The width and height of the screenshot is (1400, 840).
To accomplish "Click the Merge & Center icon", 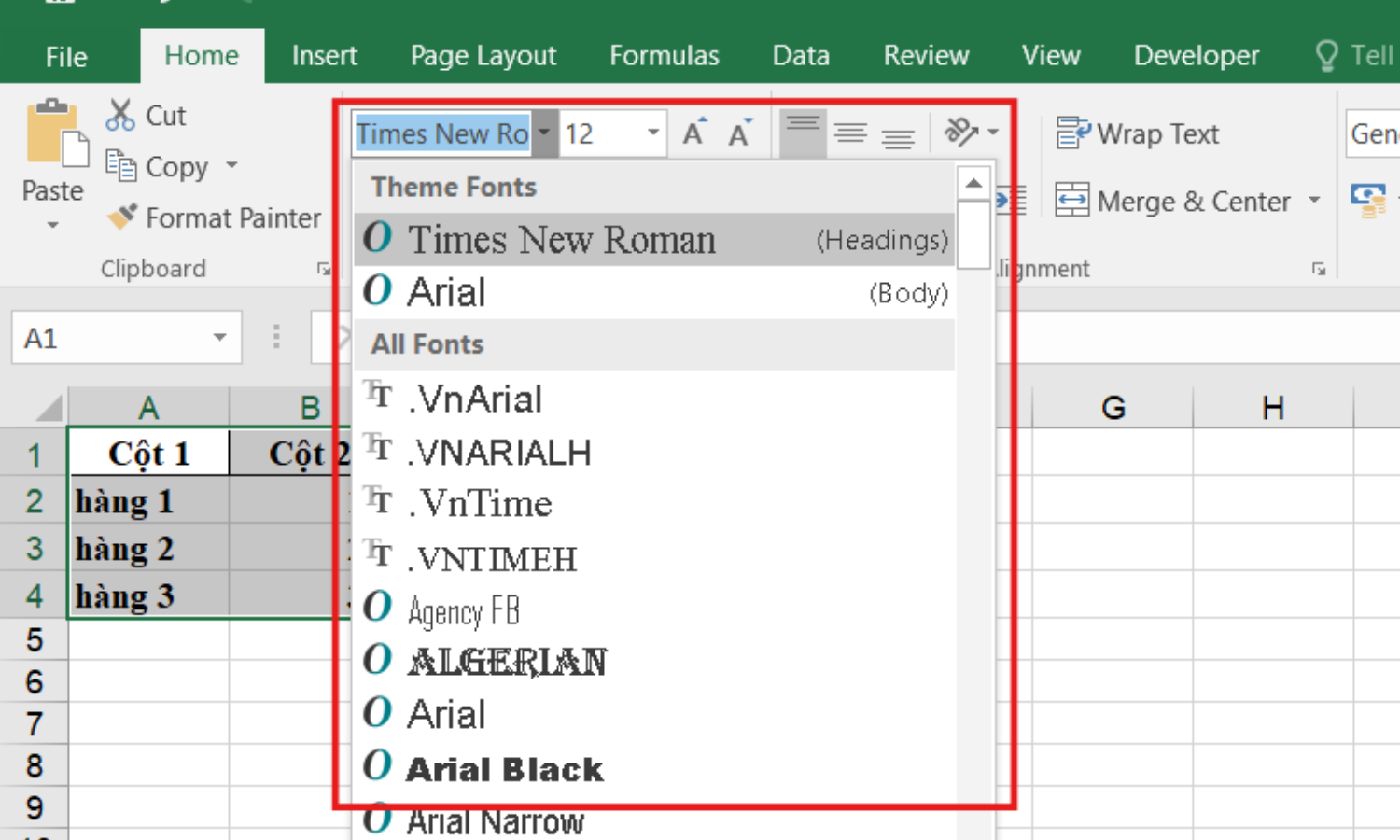I will click(x=1071, y=201).
